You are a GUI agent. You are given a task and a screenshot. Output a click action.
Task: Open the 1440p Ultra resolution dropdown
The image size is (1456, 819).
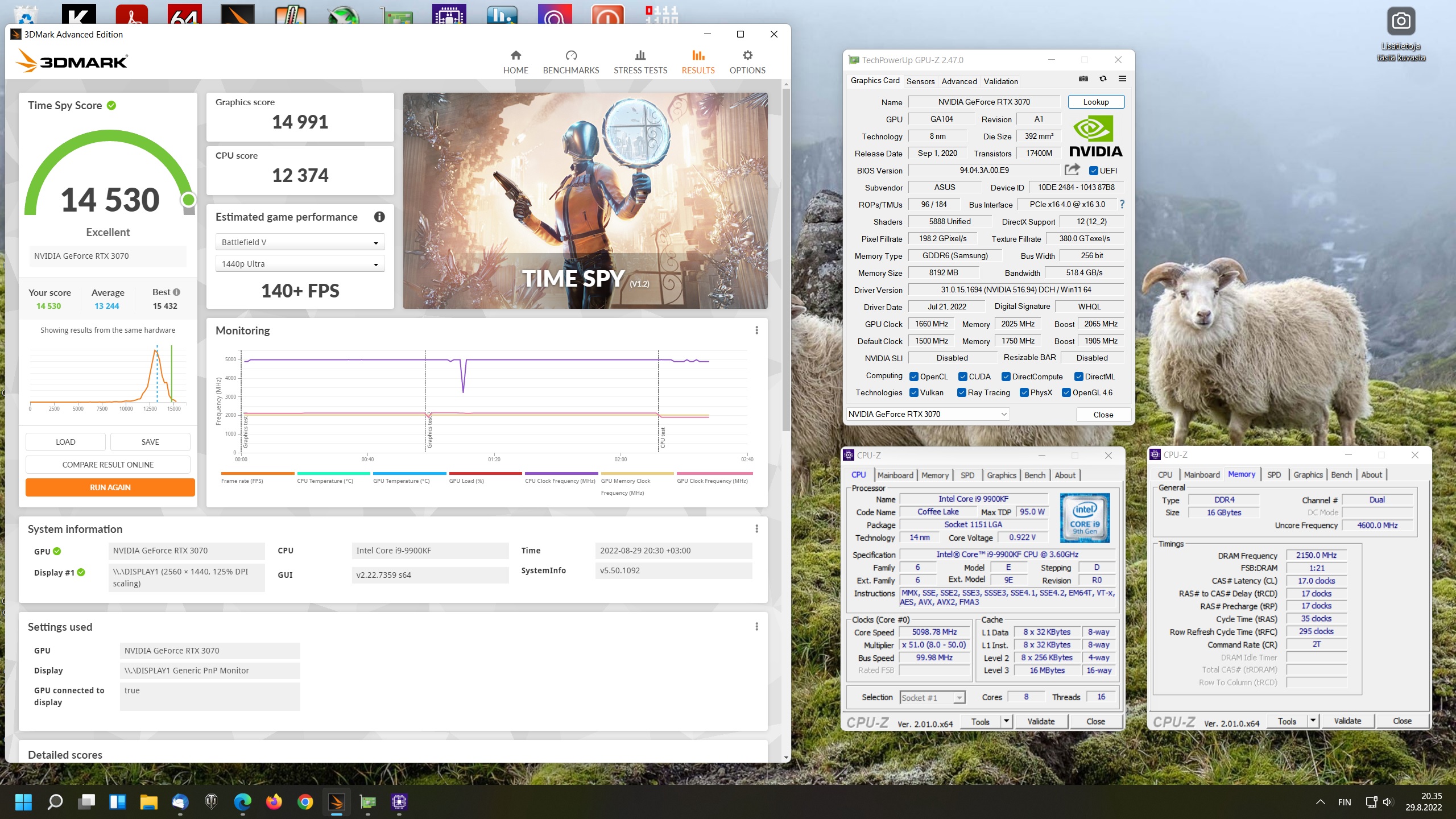click(300, 264)
